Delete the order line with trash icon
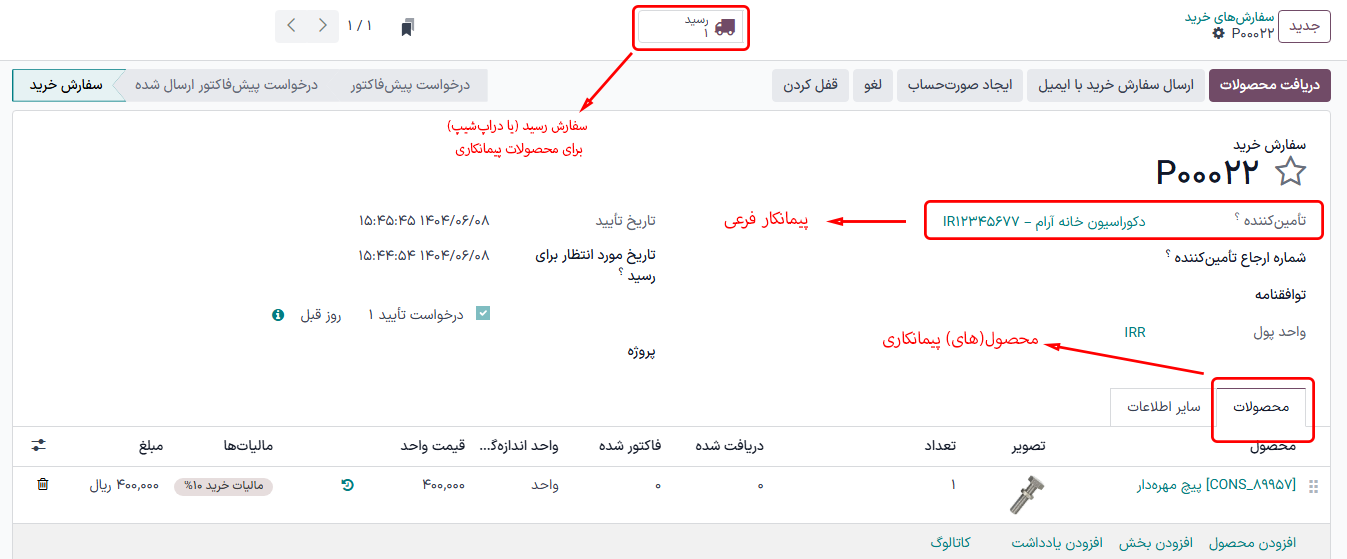Screen dimensions: 1347x559 pos(42,484)
